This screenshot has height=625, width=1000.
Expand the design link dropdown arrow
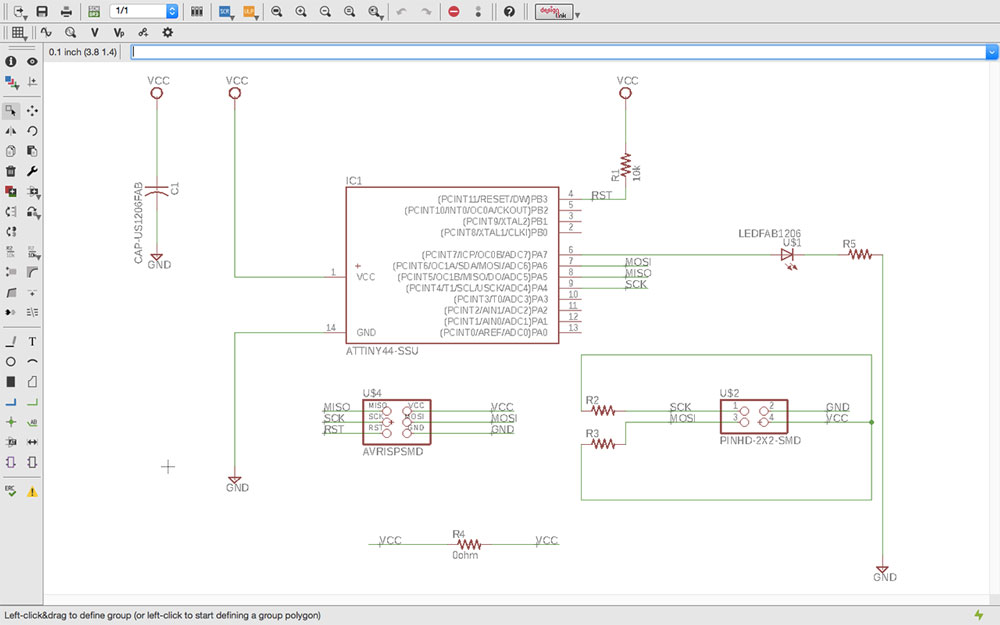[577, 15]
